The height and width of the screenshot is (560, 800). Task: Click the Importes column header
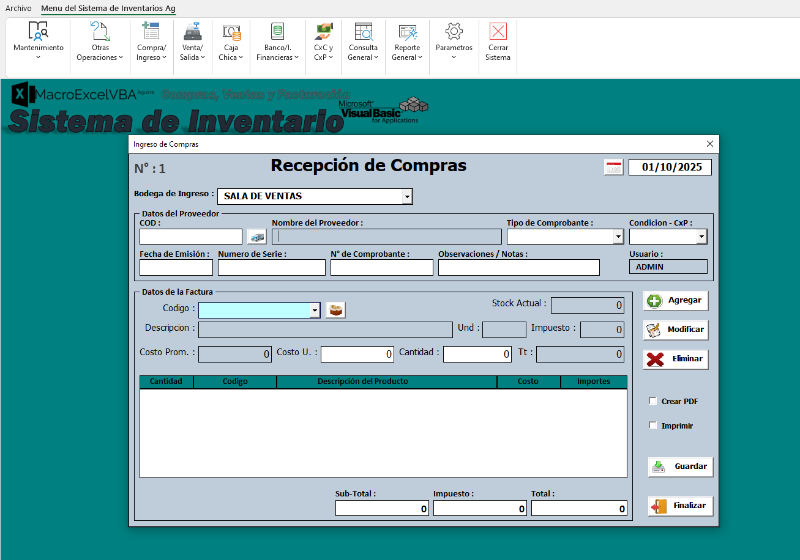[594, 381]
